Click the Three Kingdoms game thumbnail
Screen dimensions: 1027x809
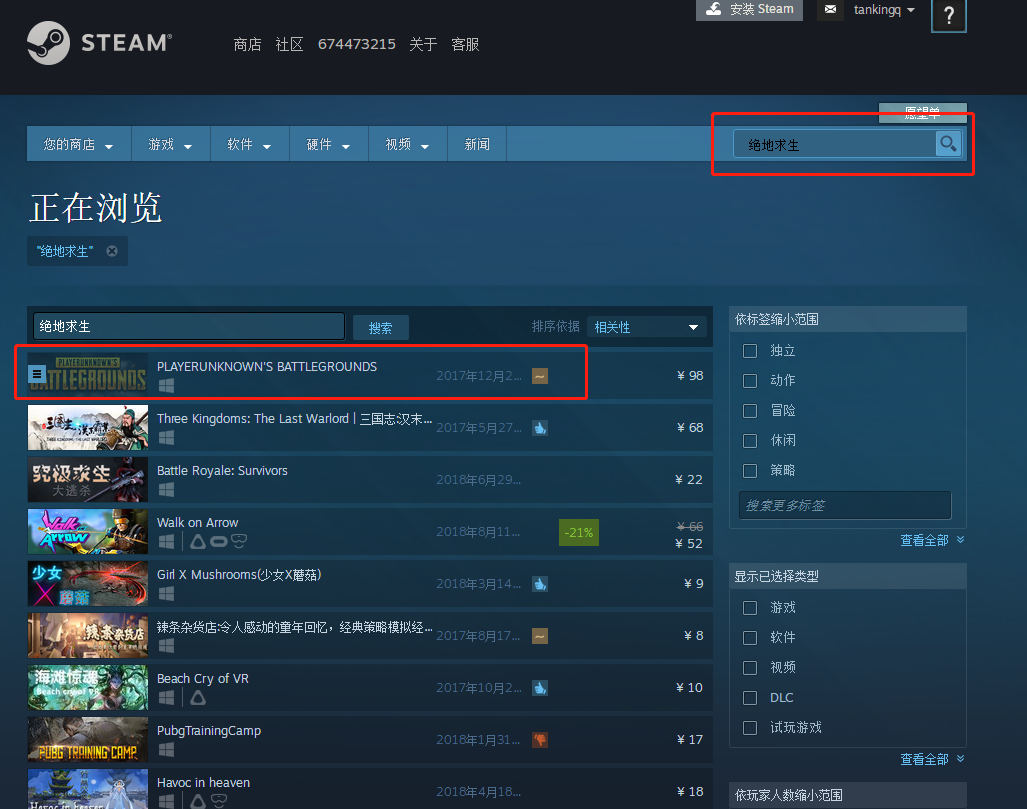point(88,428)
